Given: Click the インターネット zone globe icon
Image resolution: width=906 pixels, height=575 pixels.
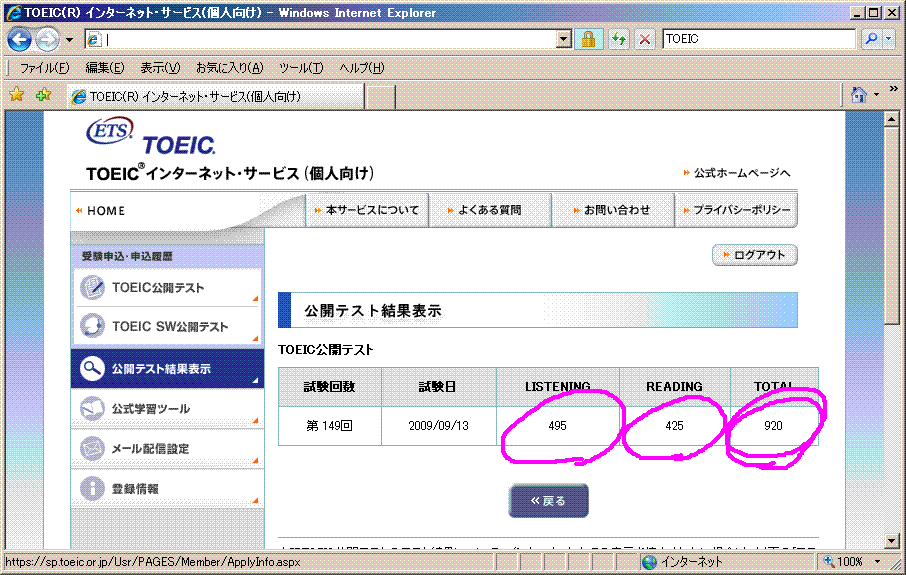Looking at the screenshot, I should coord(649,562).
